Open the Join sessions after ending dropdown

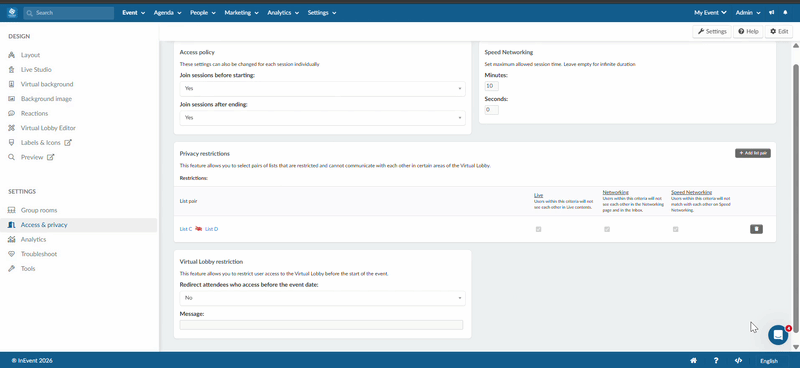click(x=322, y=117)
